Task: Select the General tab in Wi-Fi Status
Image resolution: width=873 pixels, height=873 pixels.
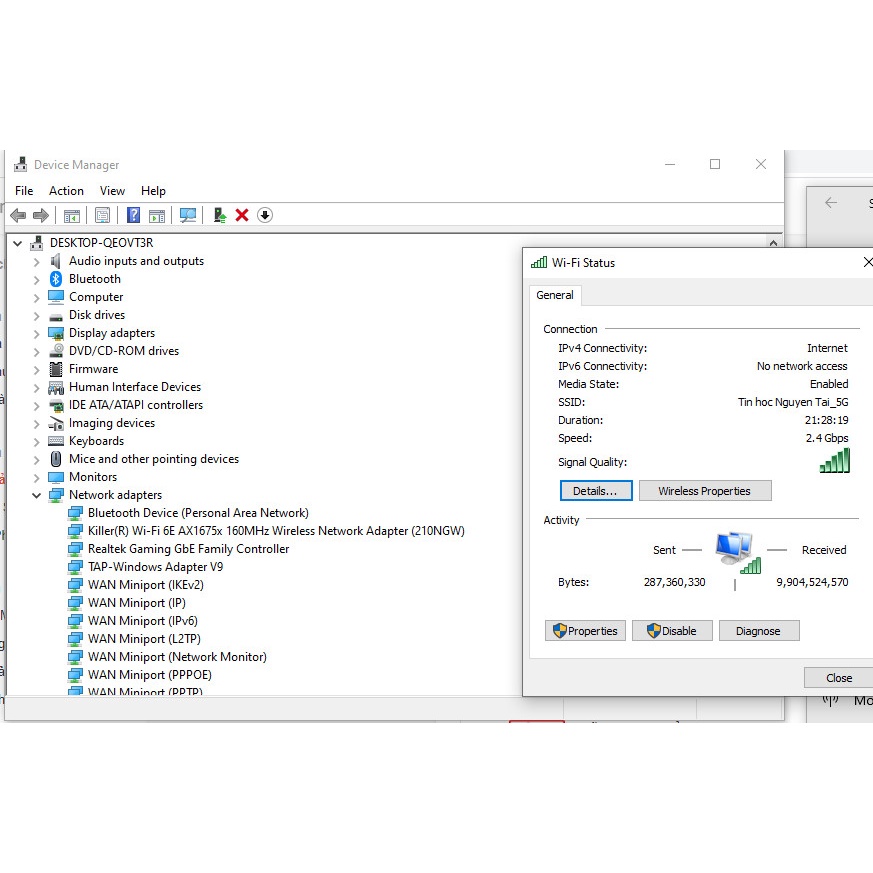Action: point(555,295)
